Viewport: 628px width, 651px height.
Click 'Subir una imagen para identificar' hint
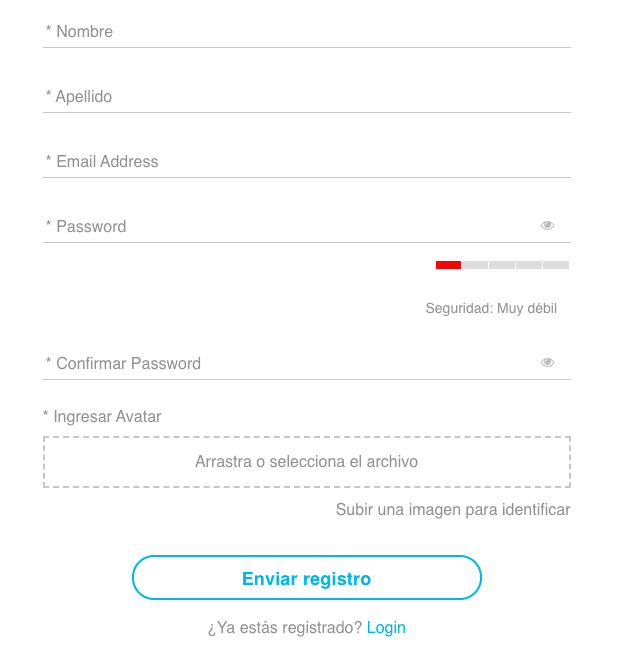click(453, 509)
